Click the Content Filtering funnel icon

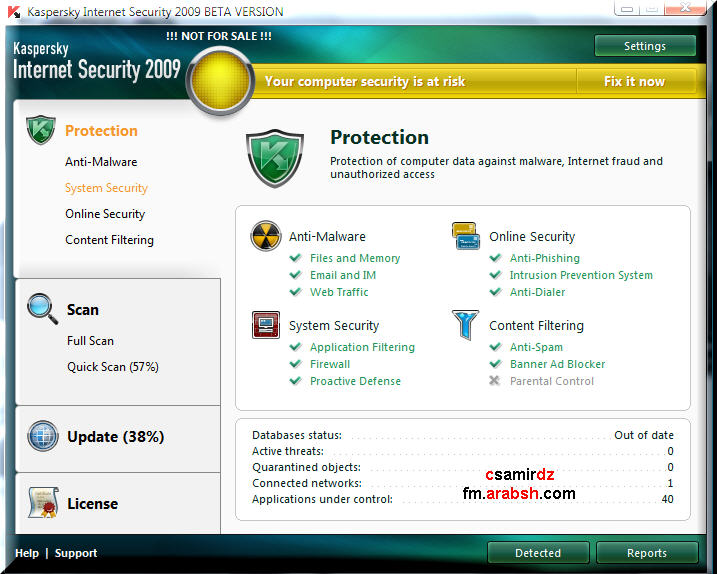coord(466,325)
